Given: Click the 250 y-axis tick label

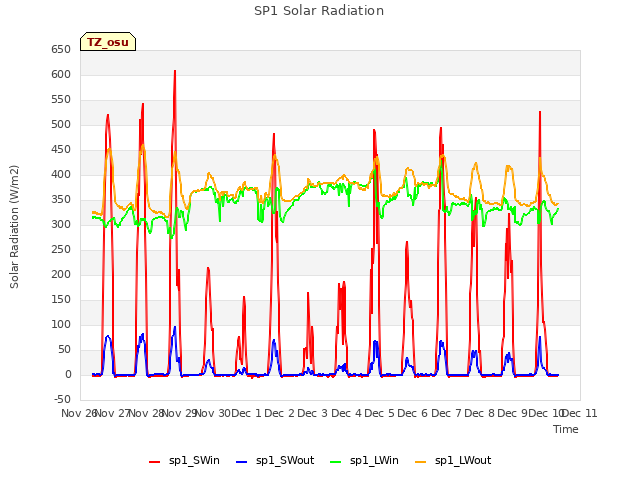Looking at the screenshot, I should coord(61,250).
